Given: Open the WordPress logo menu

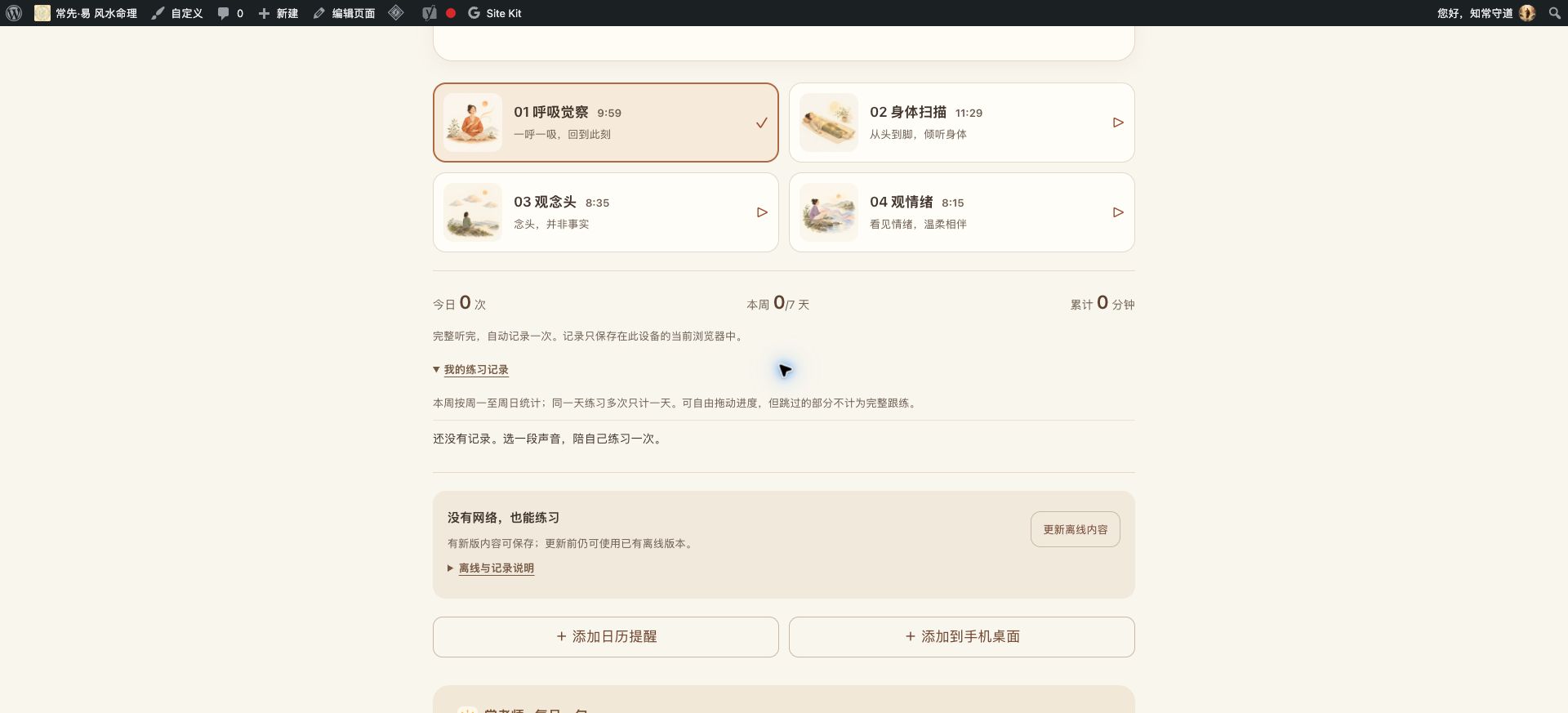Looking at the screenshot, I should pyautogui.click(x=14, y=13).
